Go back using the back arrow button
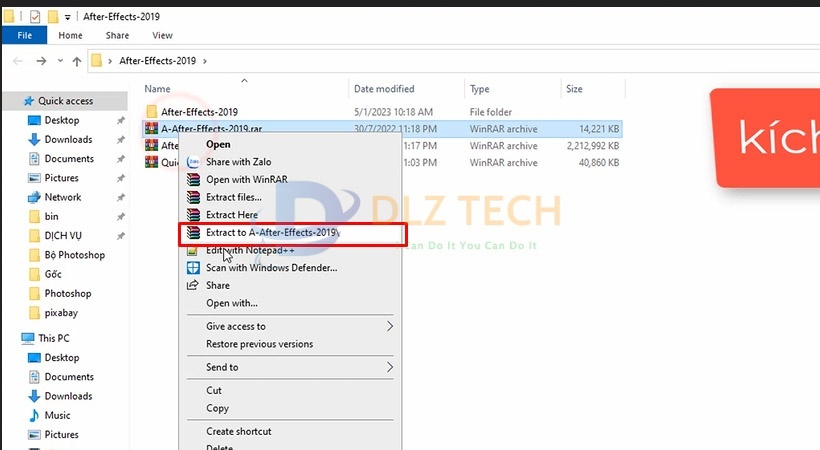Viewport: 820px width, 450px height. tap(17, 61)
